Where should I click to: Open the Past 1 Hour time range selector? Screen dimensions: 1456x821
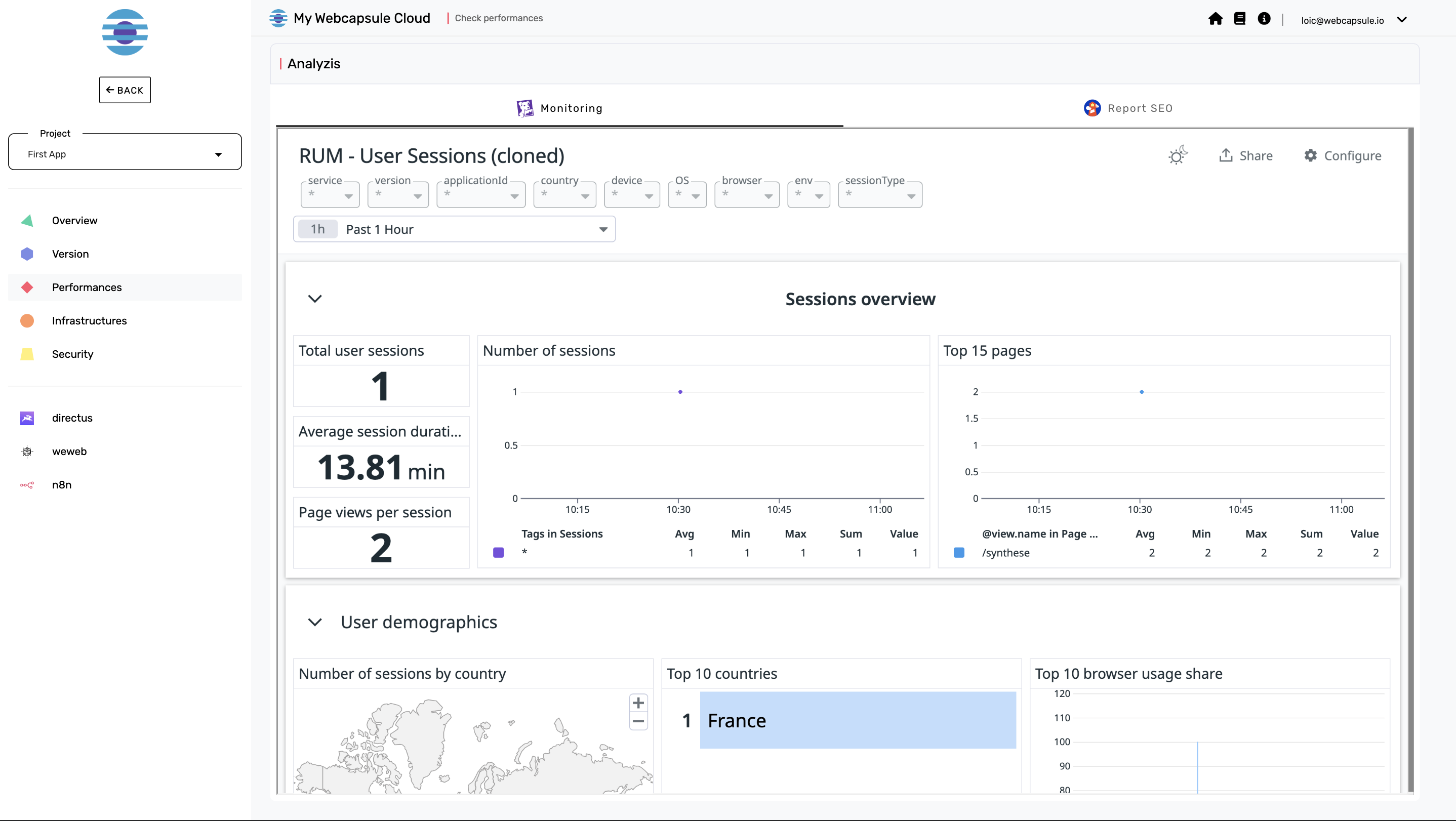pyautogui.click(x=455, y=229)
